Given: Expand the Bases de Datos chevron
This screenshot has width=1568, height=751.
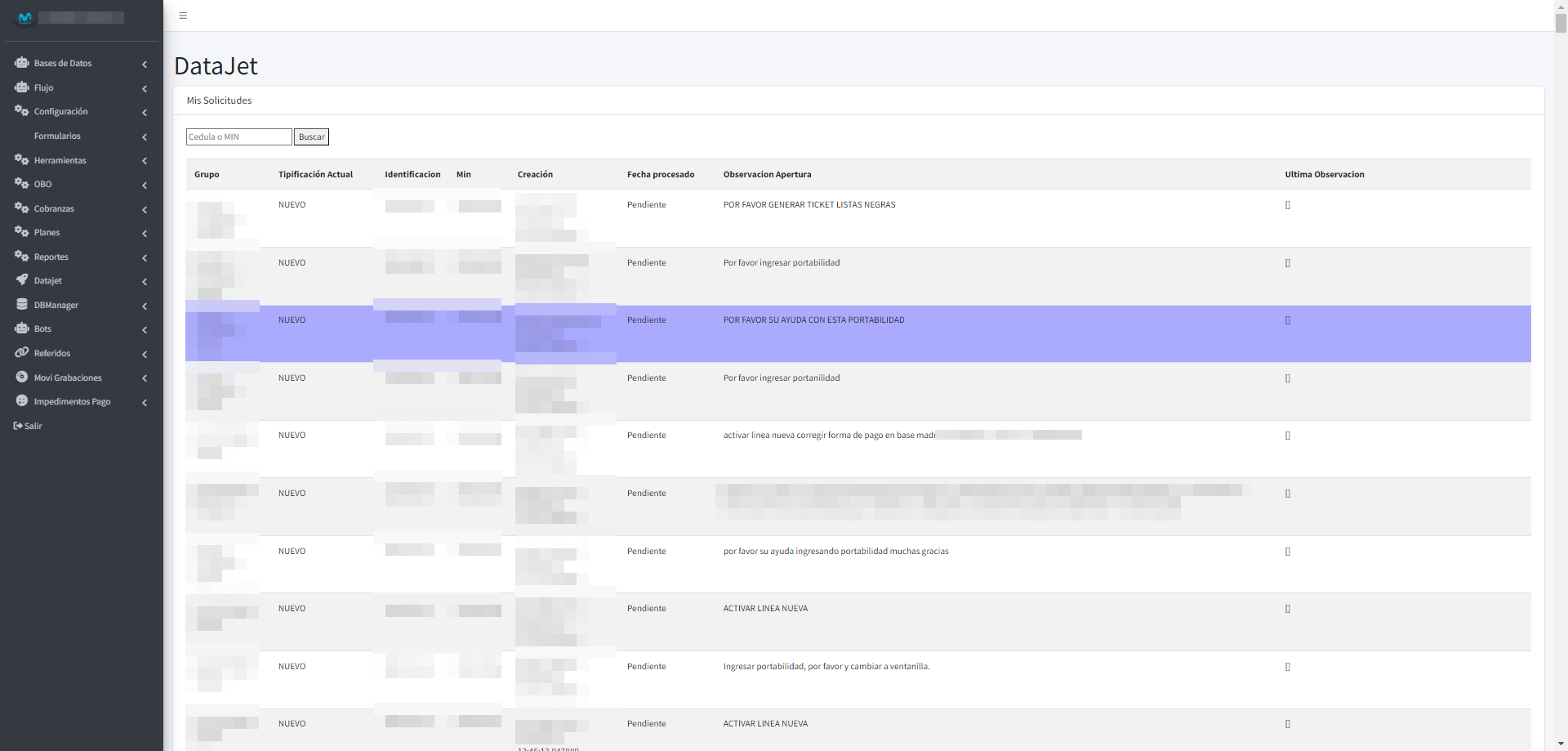Looking at the screenshot, I should (145, 64).
